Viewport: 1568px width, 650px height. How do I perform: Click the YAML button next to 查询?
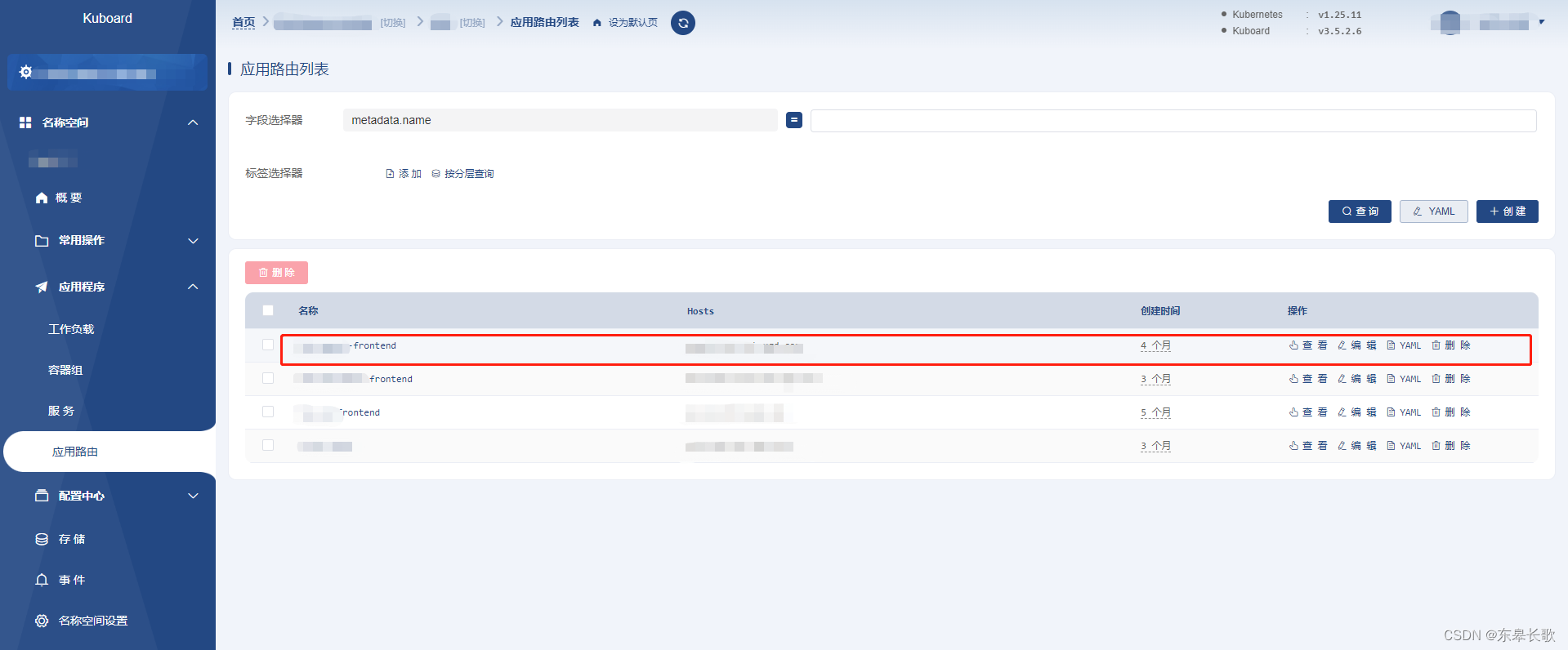click(1434, 211)
